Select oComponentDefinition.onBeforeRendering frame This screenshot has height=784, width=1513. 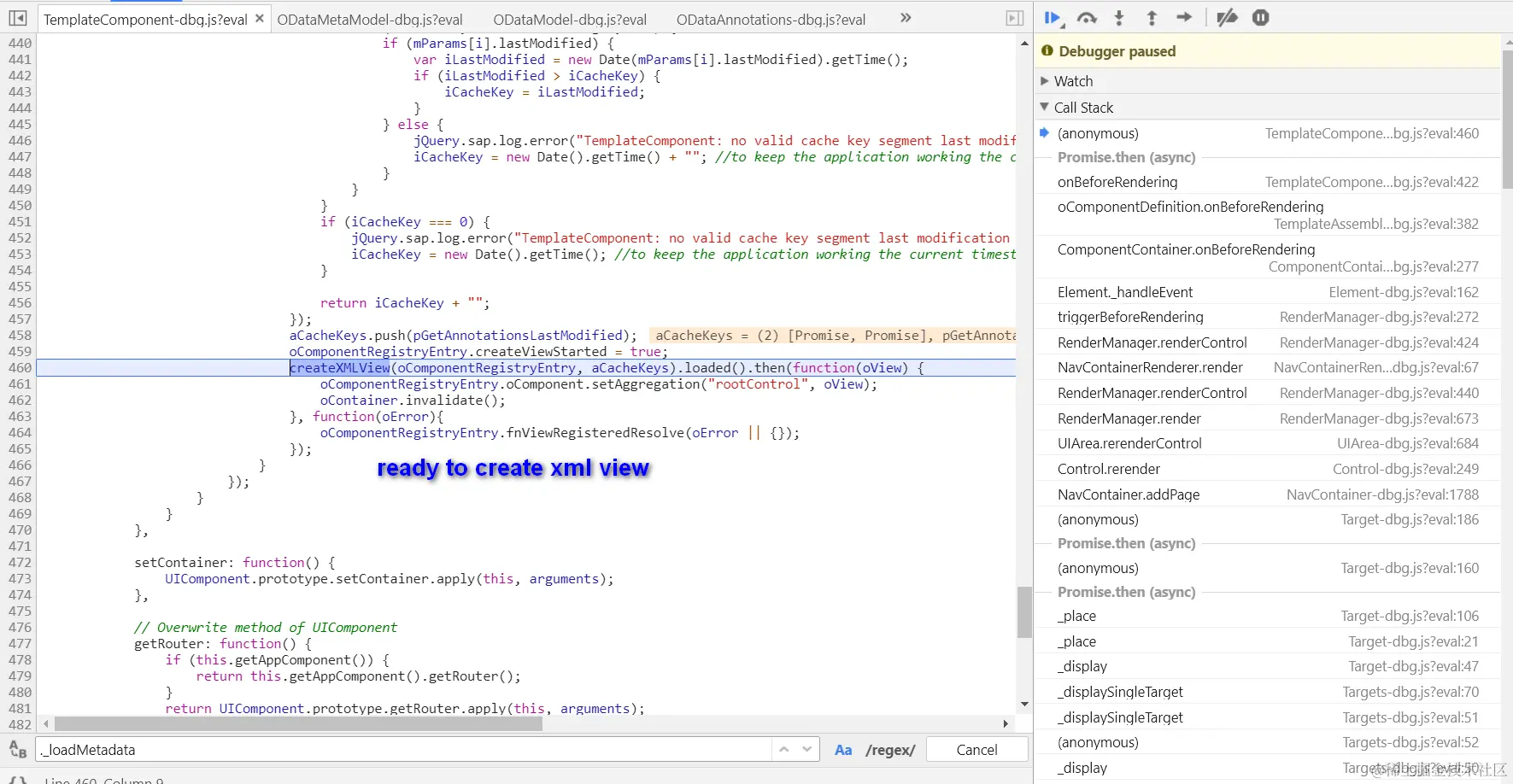(1267, 215)
